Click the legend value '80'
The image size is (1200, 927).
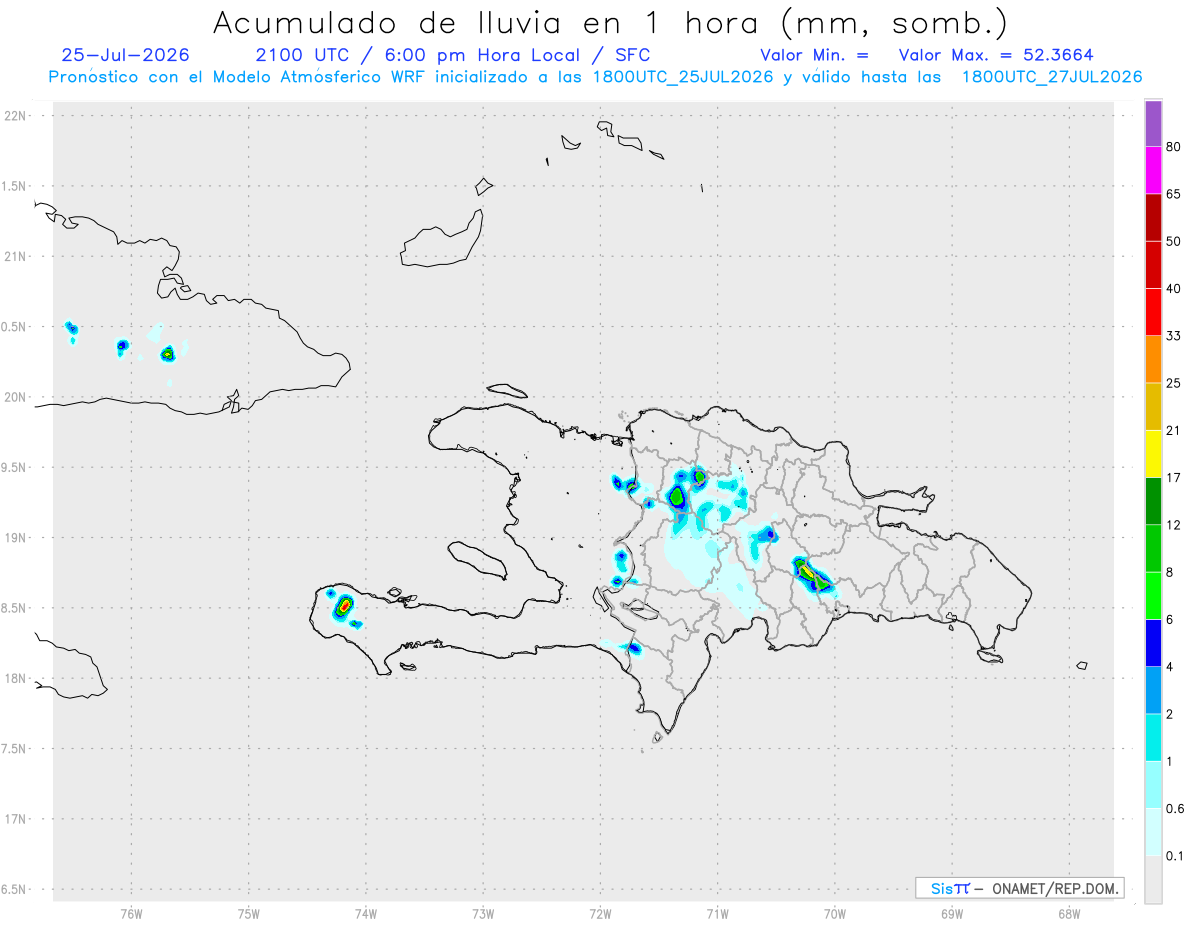(1174, 147)
